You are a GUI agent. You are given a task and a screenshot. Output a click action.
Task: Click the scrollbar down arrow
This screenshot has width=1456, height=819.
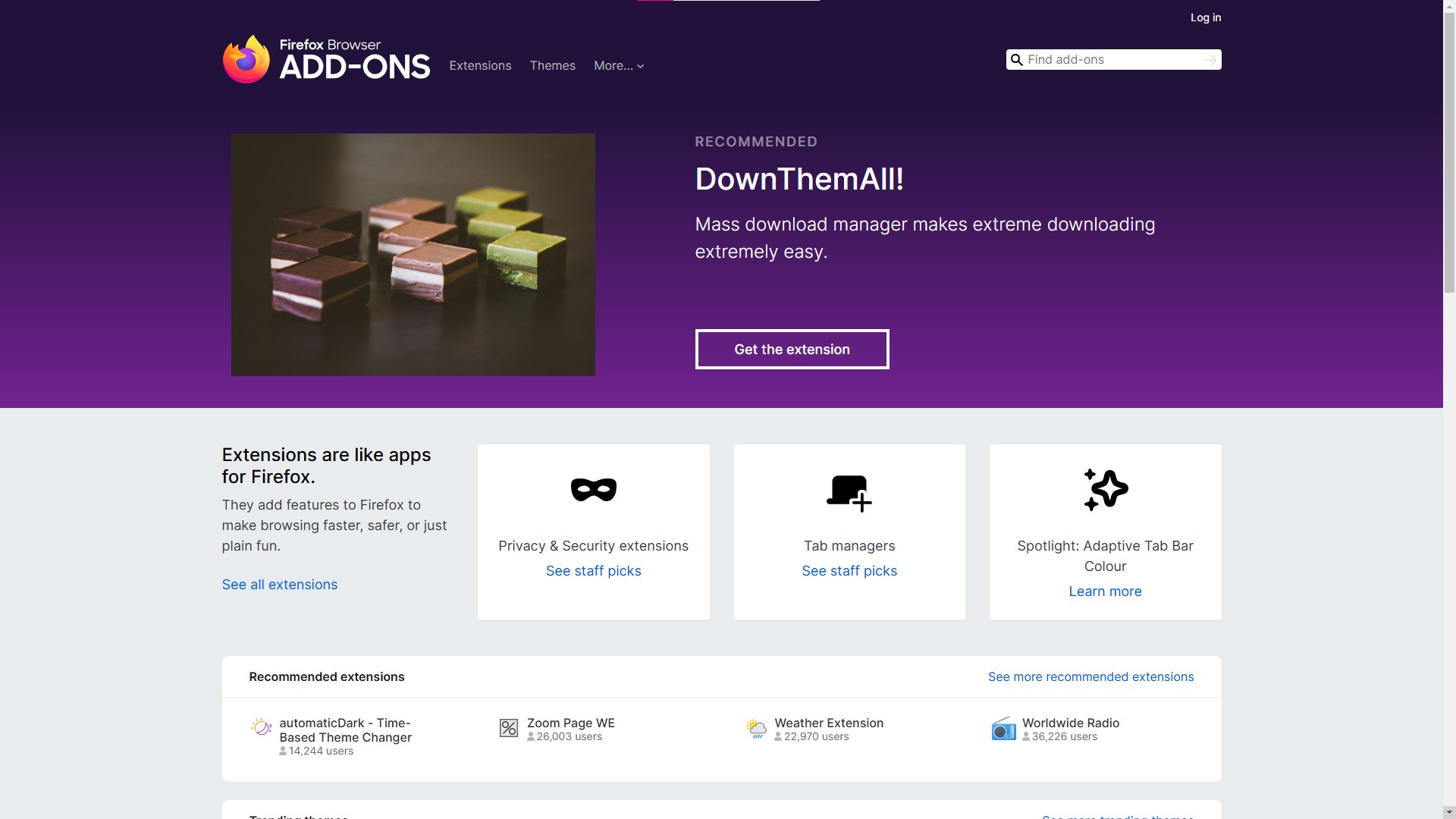click(1449, 812)
